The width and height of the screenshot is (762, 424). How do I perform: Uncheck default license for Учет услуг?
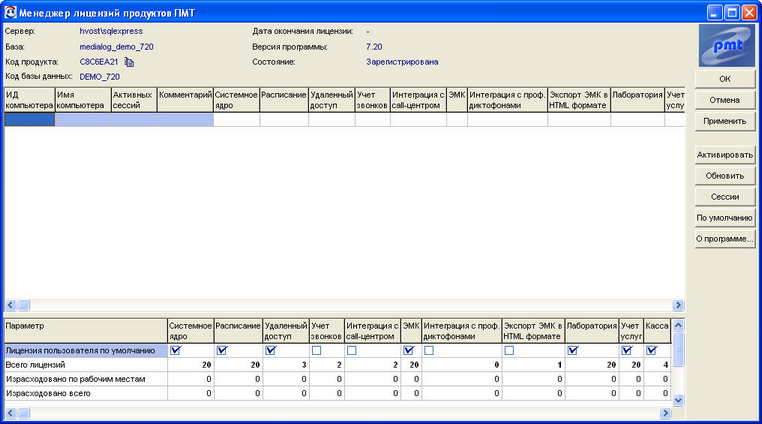627,350
